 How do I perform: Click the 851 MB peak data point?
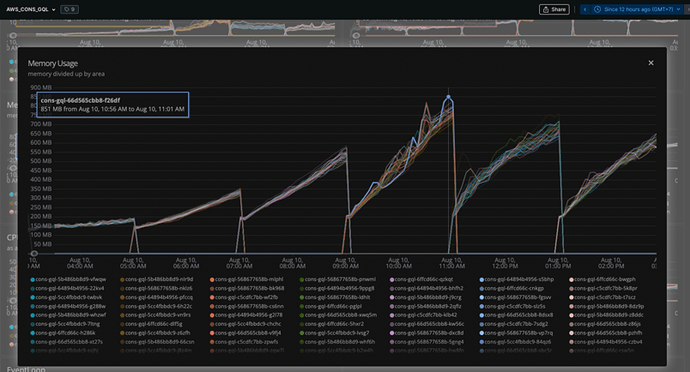click(x=448, y=96)
